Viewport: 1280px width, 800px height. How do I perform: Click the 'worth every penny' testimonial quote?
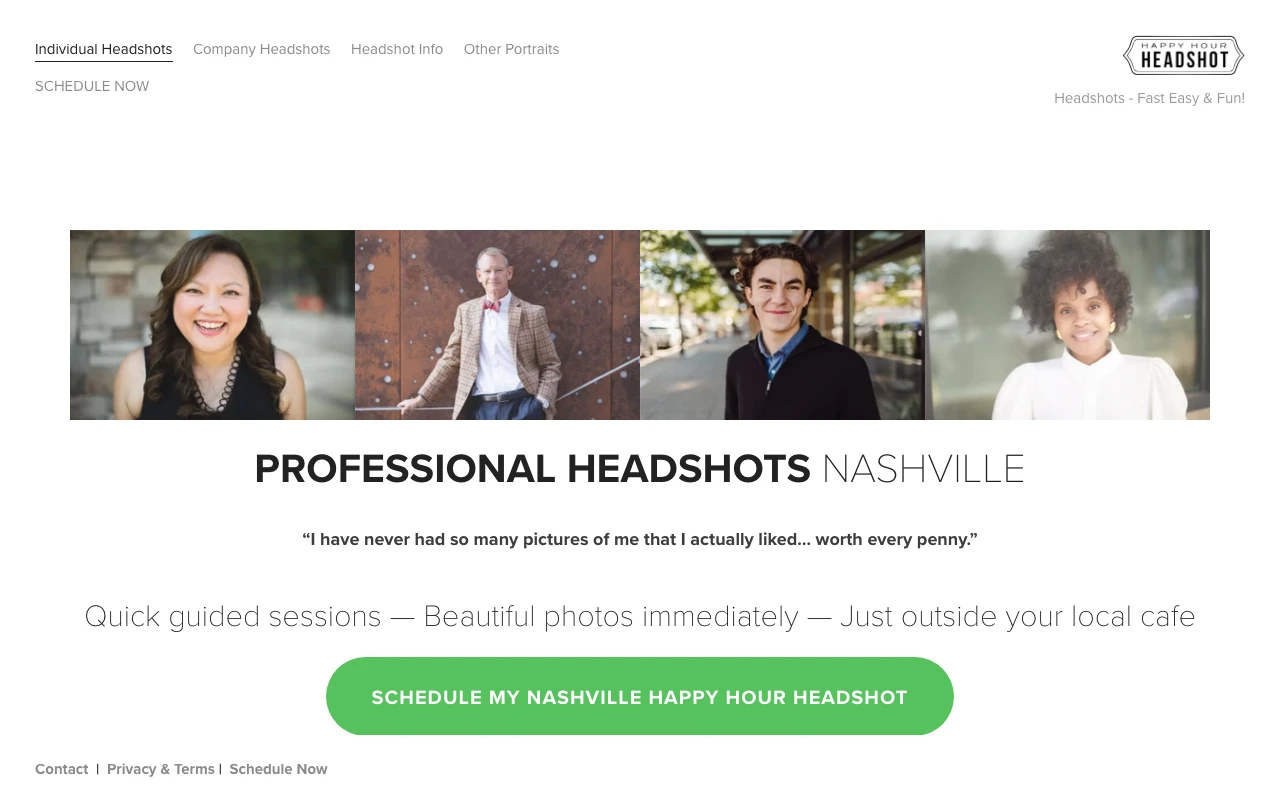[x=640, y=539]
